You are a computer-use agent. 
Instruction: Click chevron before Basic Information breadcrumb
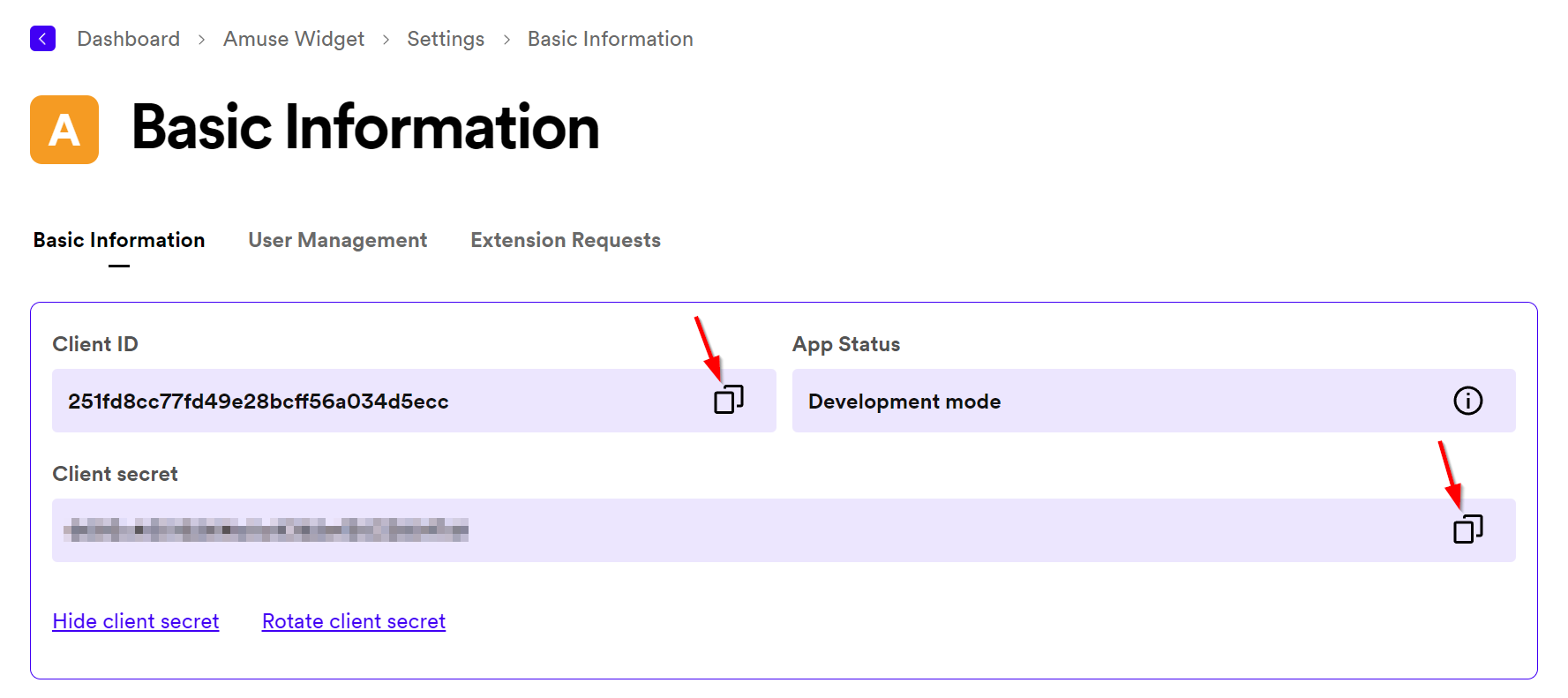506,40
